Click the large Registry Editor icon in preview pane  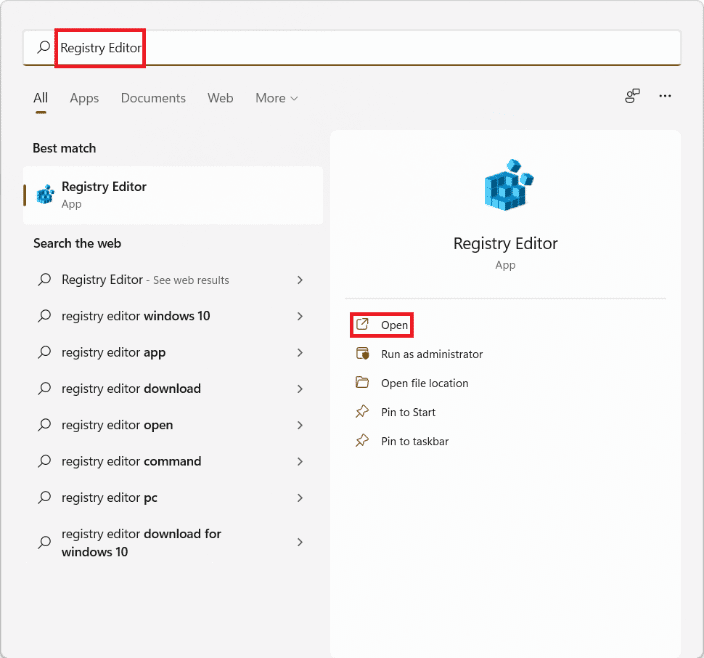509,184
